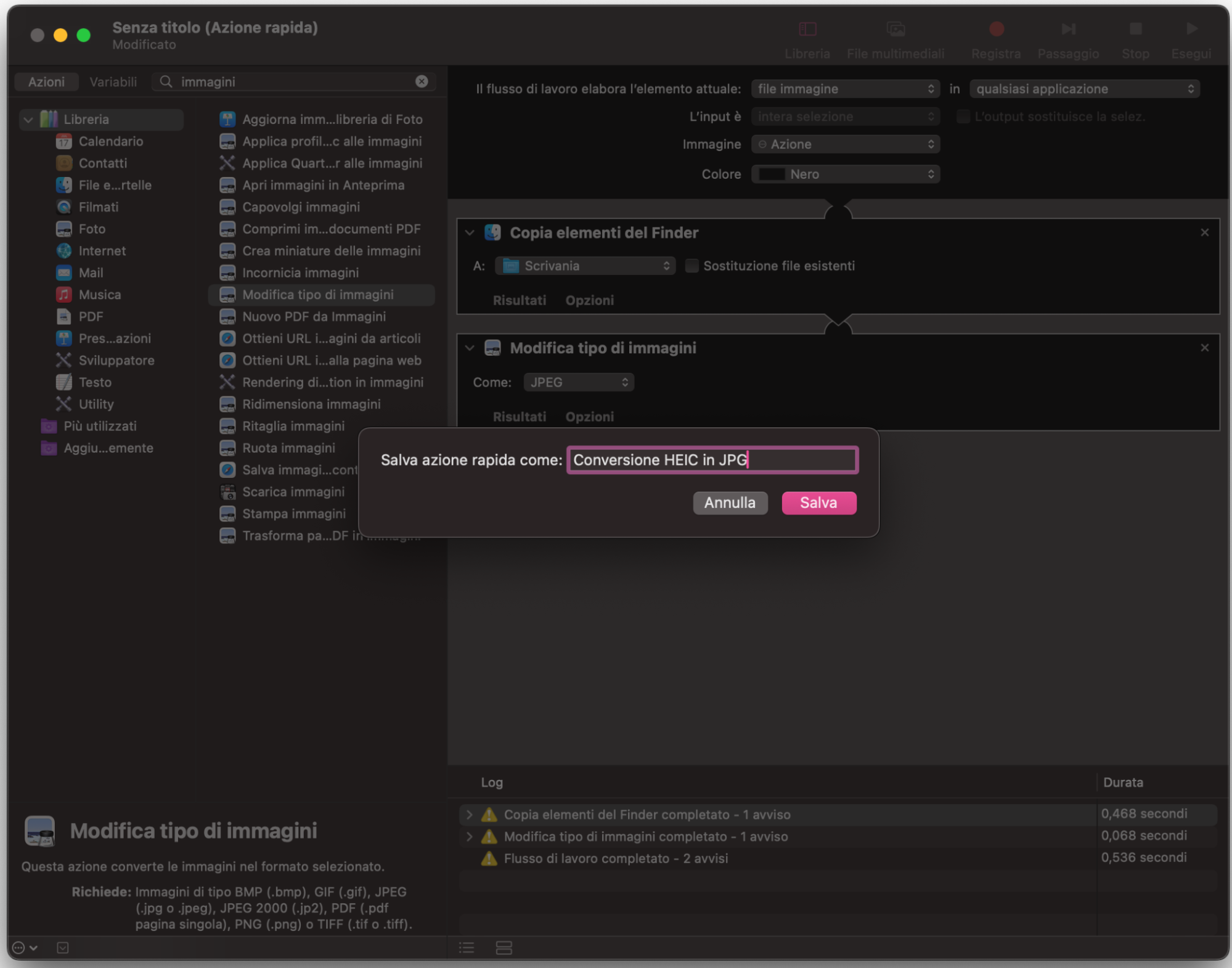Image resolution: width=1232 pixels, height=968 pixels.
Task: Open the JPEG format dropdown
Action: (x=579, y=382)
